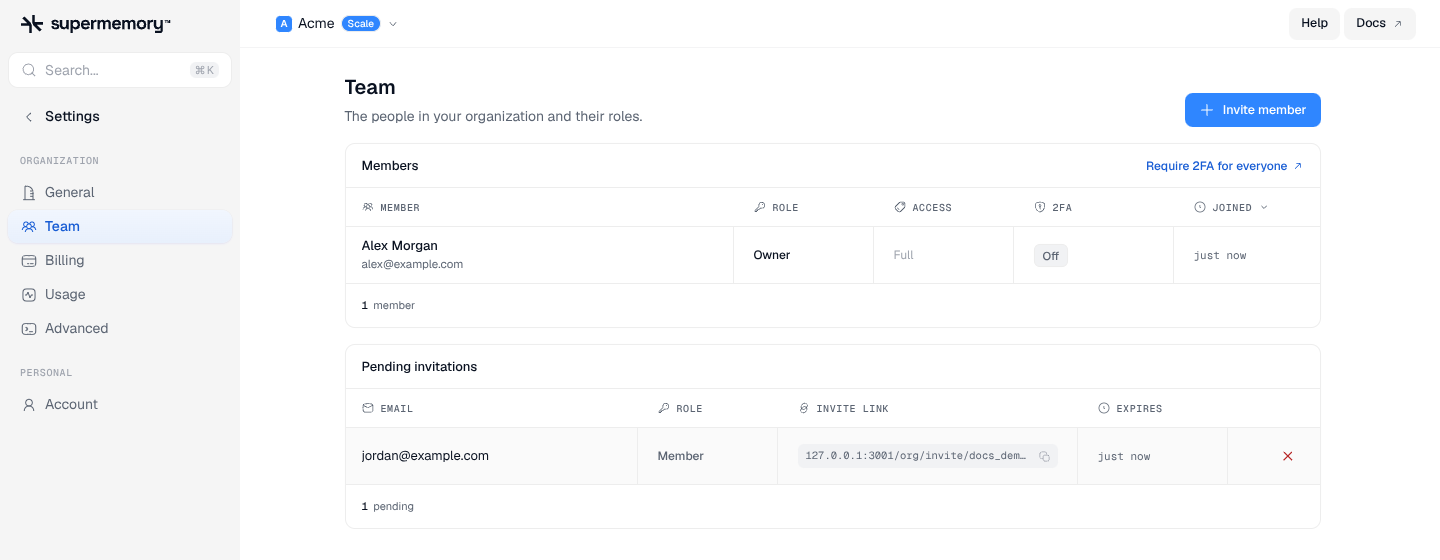The image size is (1440, 560).
Task: Go to Billing settings
Action: coord(120,260)
